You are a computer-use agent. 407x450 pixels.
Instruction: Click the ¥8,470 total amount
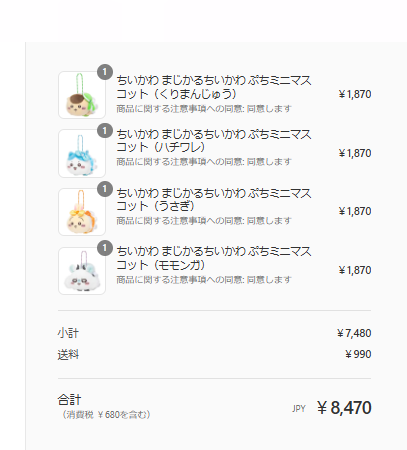coord(344,408)
